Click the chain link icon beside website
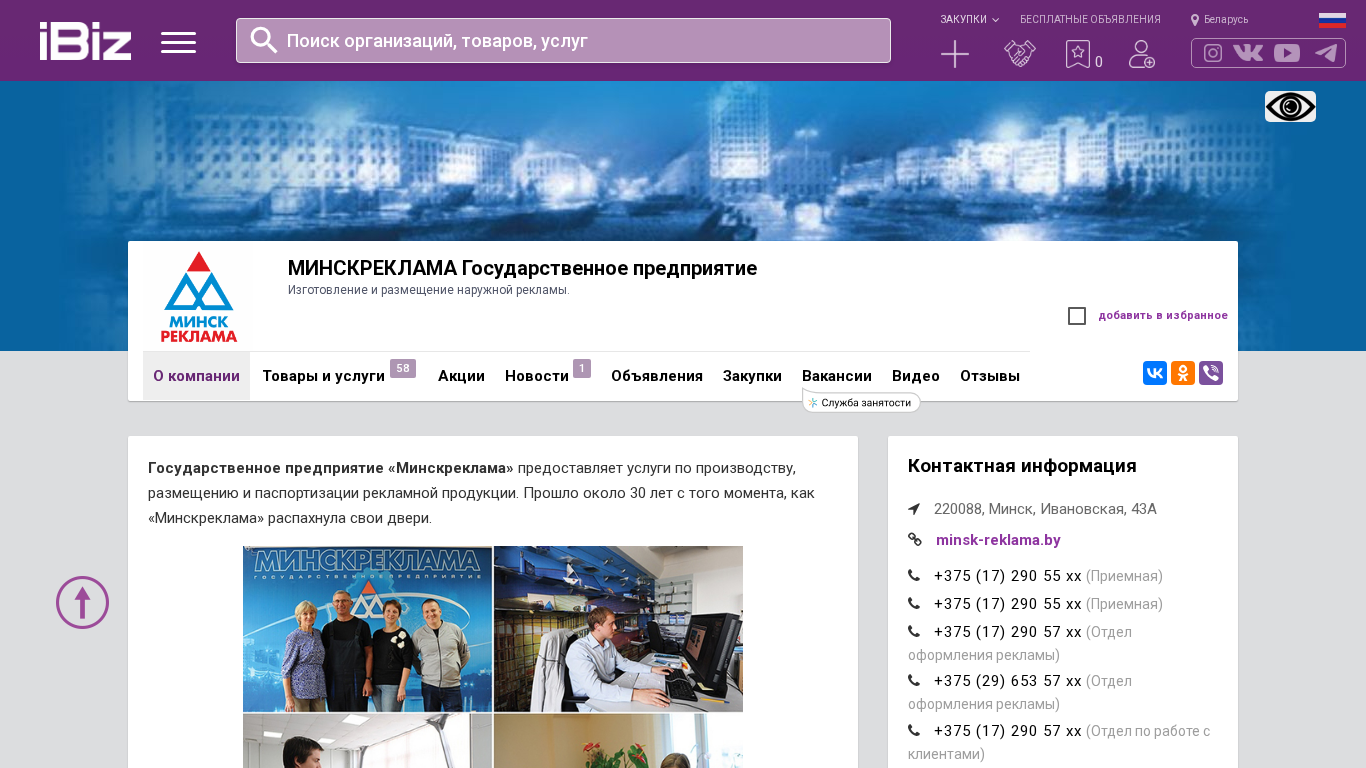The image size is (1366, 768). pyautogui.click(x=915, y=539)
